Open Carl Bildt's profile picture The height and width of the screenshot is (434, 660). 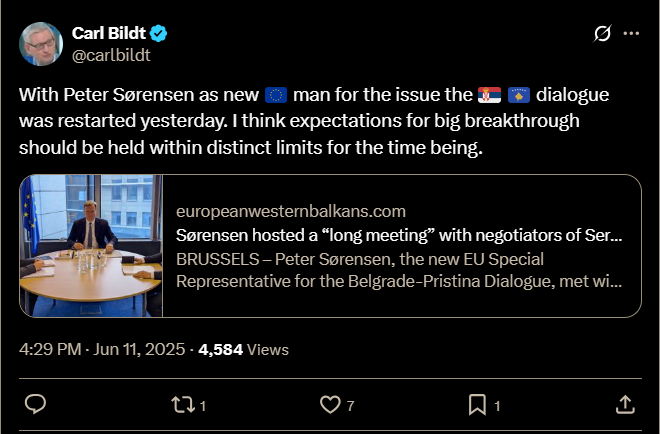(41, 44)
